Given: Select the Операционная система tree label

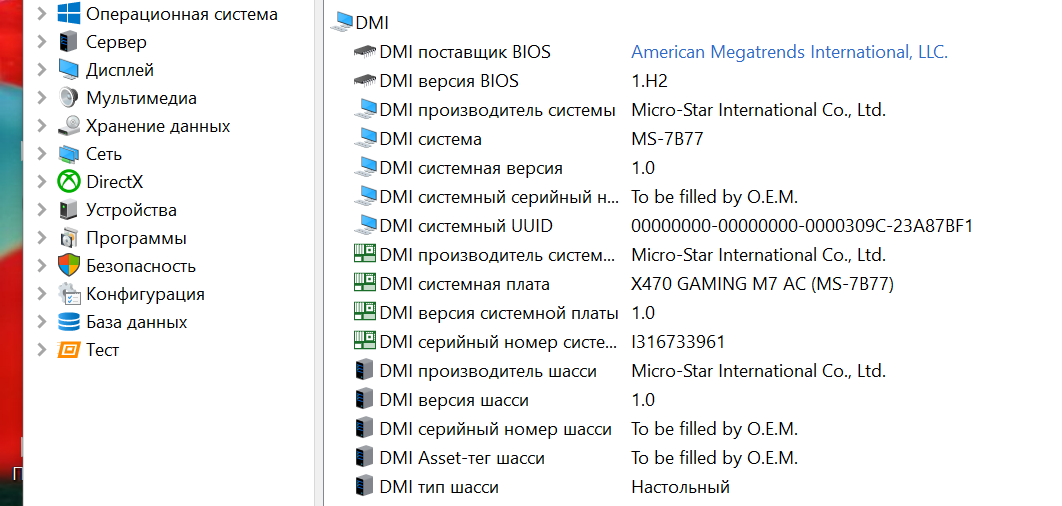Looking at the screenshot, I should [182, 14].
